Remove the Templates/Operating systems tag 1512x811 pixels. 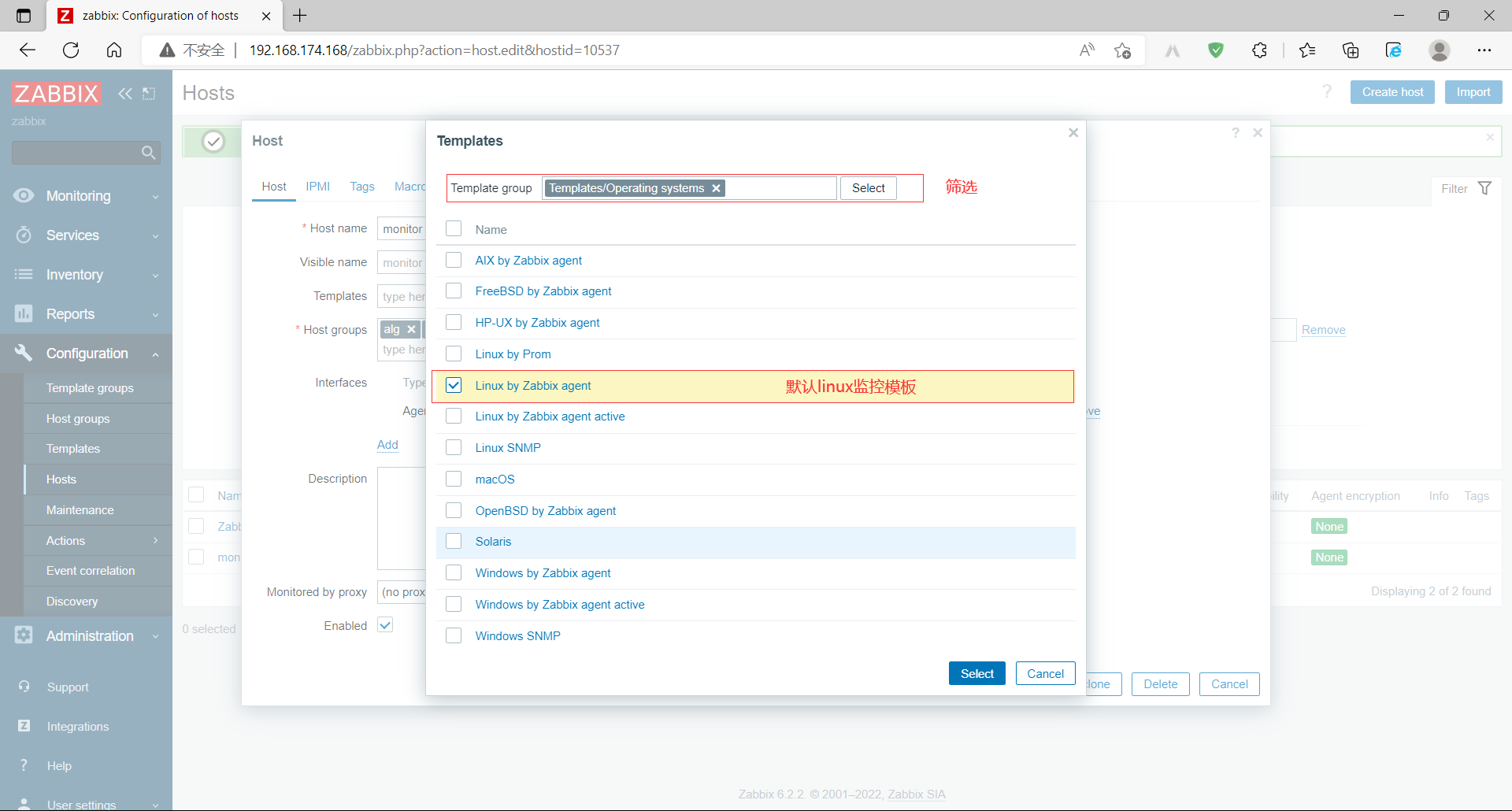pyautogui.click(x=716, y=188)
